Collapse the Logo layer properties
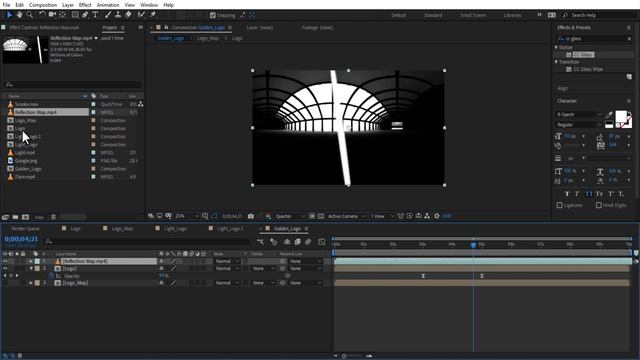640x360 pixels. (x=31, y=269)
